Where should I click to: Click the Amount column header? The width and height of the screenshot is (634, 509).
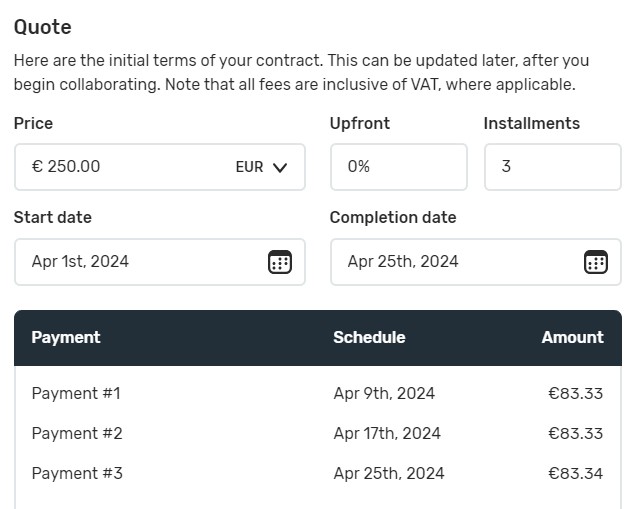(572, 337)
